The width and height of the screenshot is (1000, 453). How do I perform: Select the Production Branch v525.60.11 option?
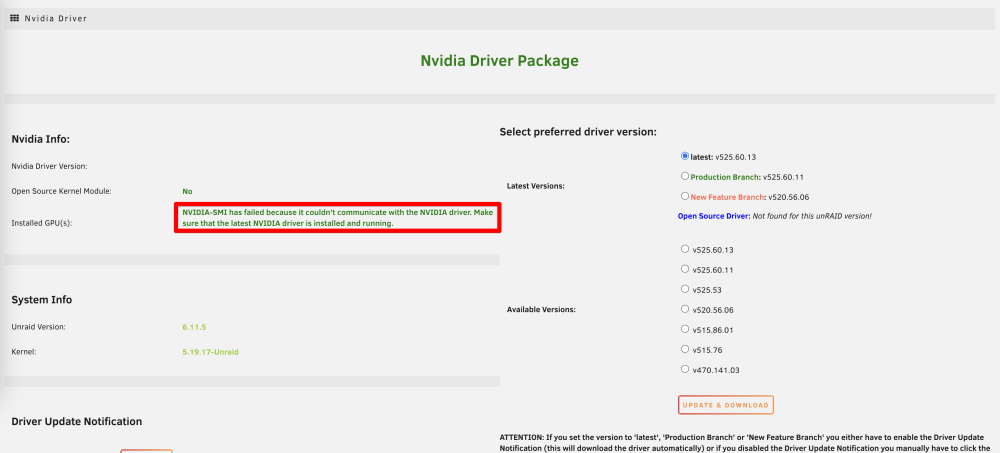[x=685, y=175]
